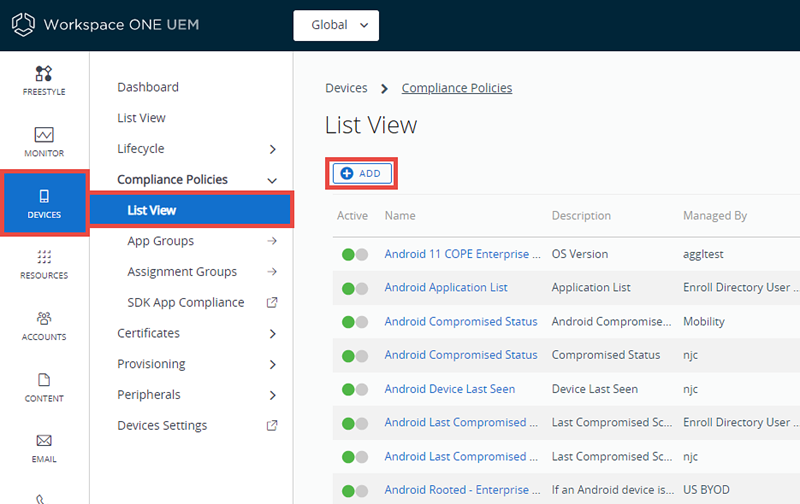Open the Resources section icon

click(44, 257)
